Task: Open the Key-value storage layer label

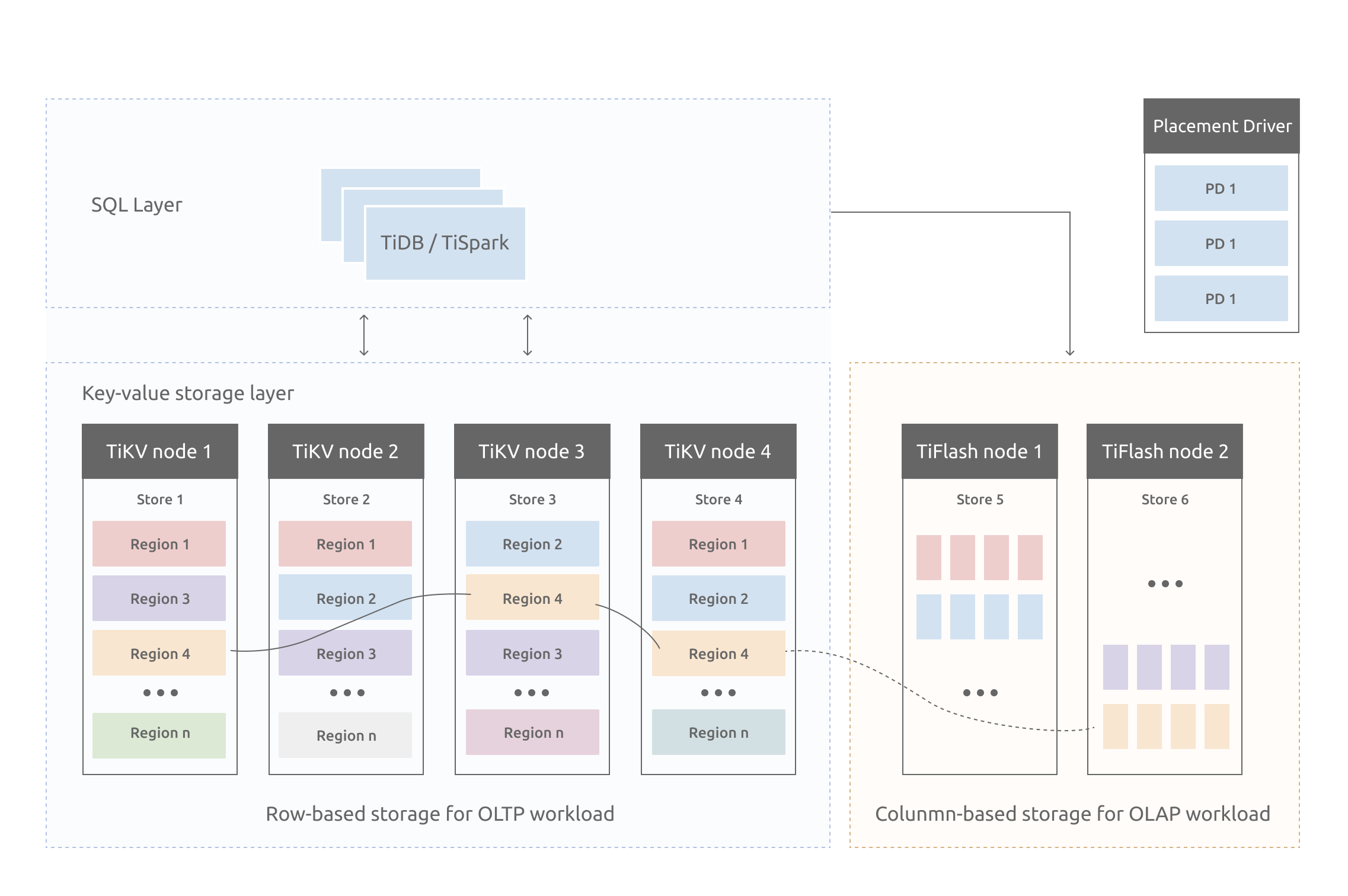Action: [189, 392]
